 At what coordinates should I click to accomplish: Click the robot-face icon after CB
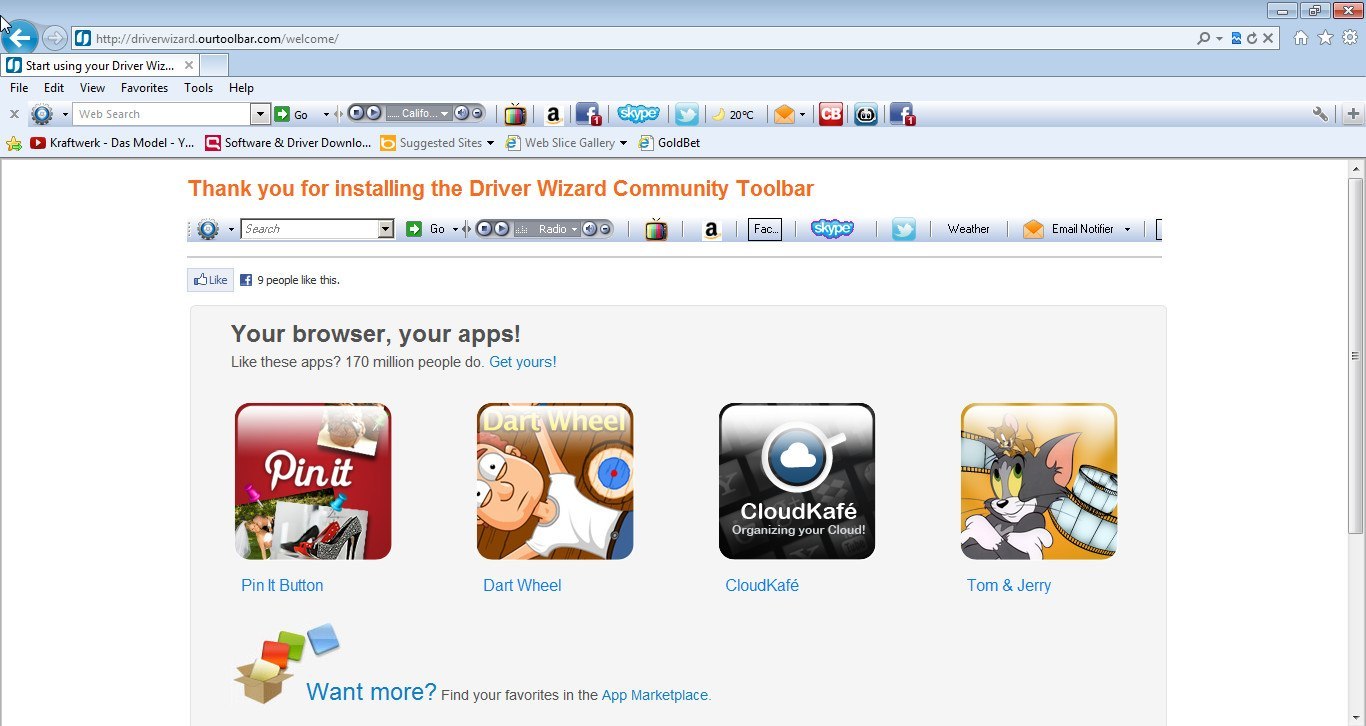tap(866, 114)
